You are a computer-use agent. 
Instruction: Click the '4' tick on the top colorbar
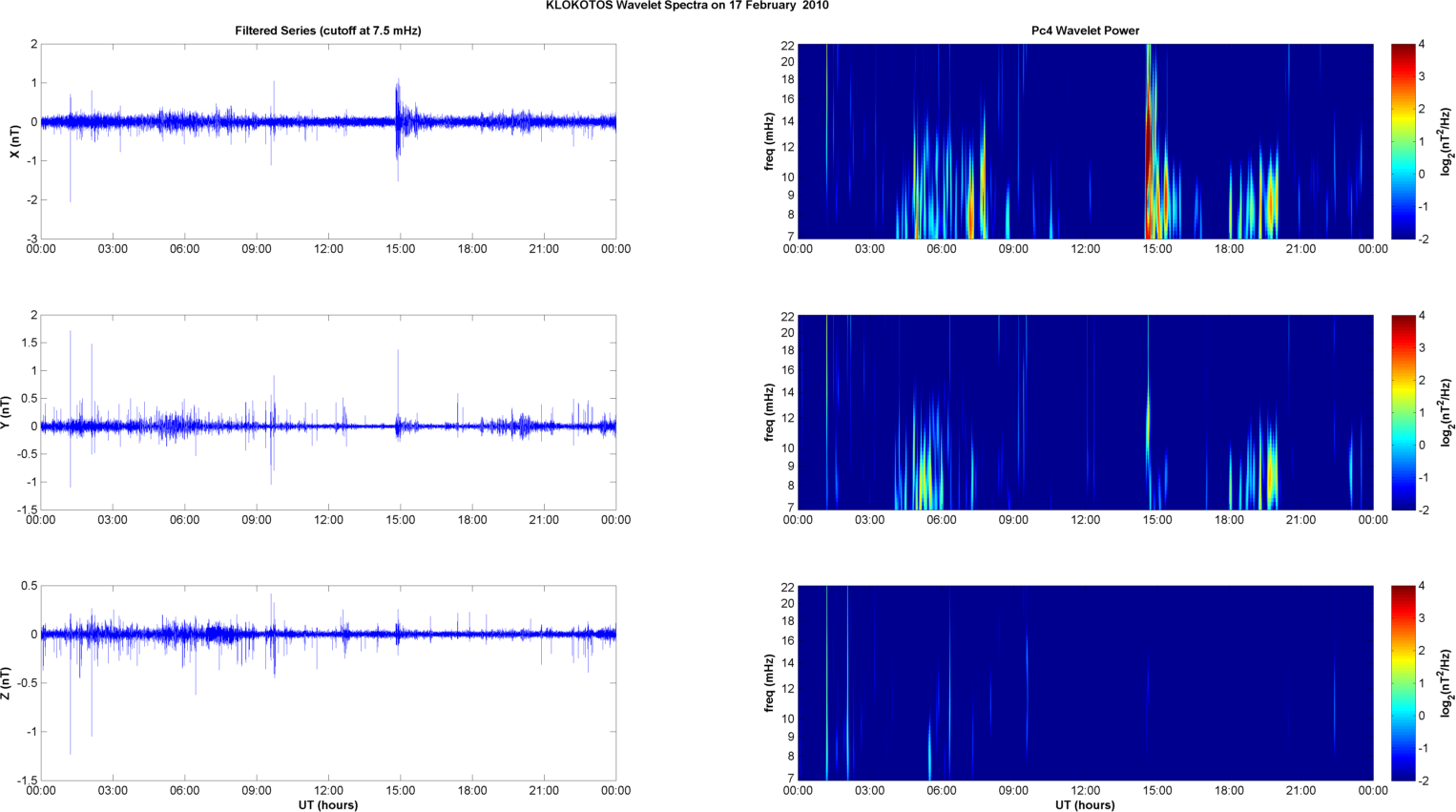pos(1422,45)
